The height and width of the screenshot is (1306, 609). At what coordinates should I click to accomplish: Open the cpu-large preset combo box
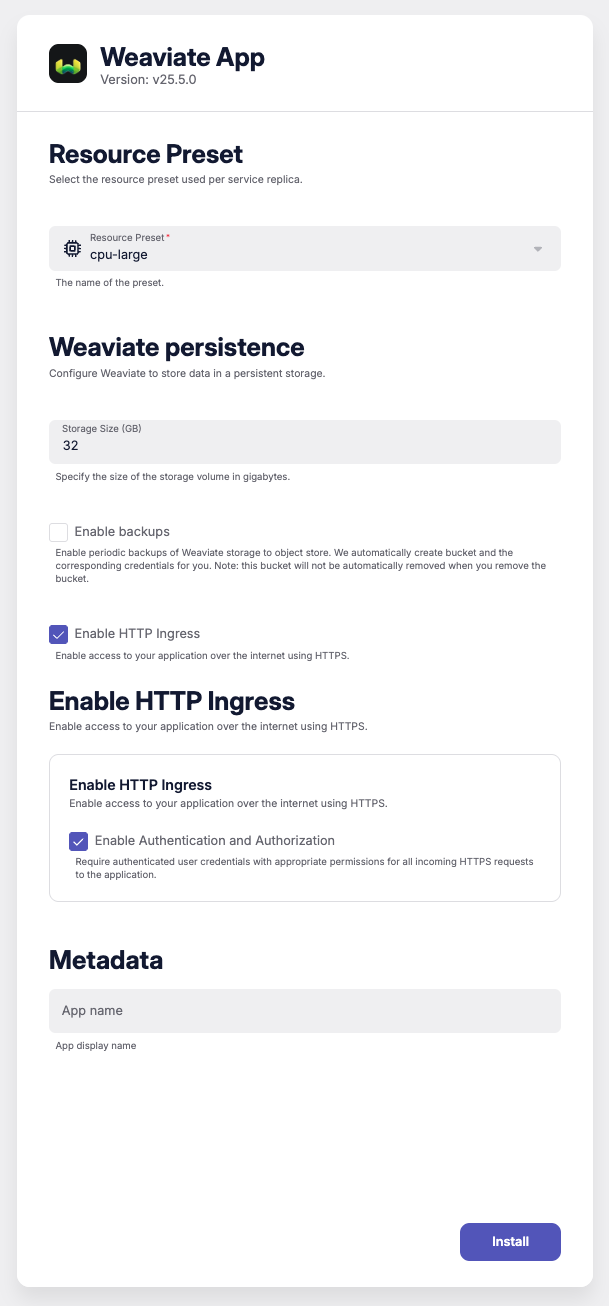[x=300, y=249]
